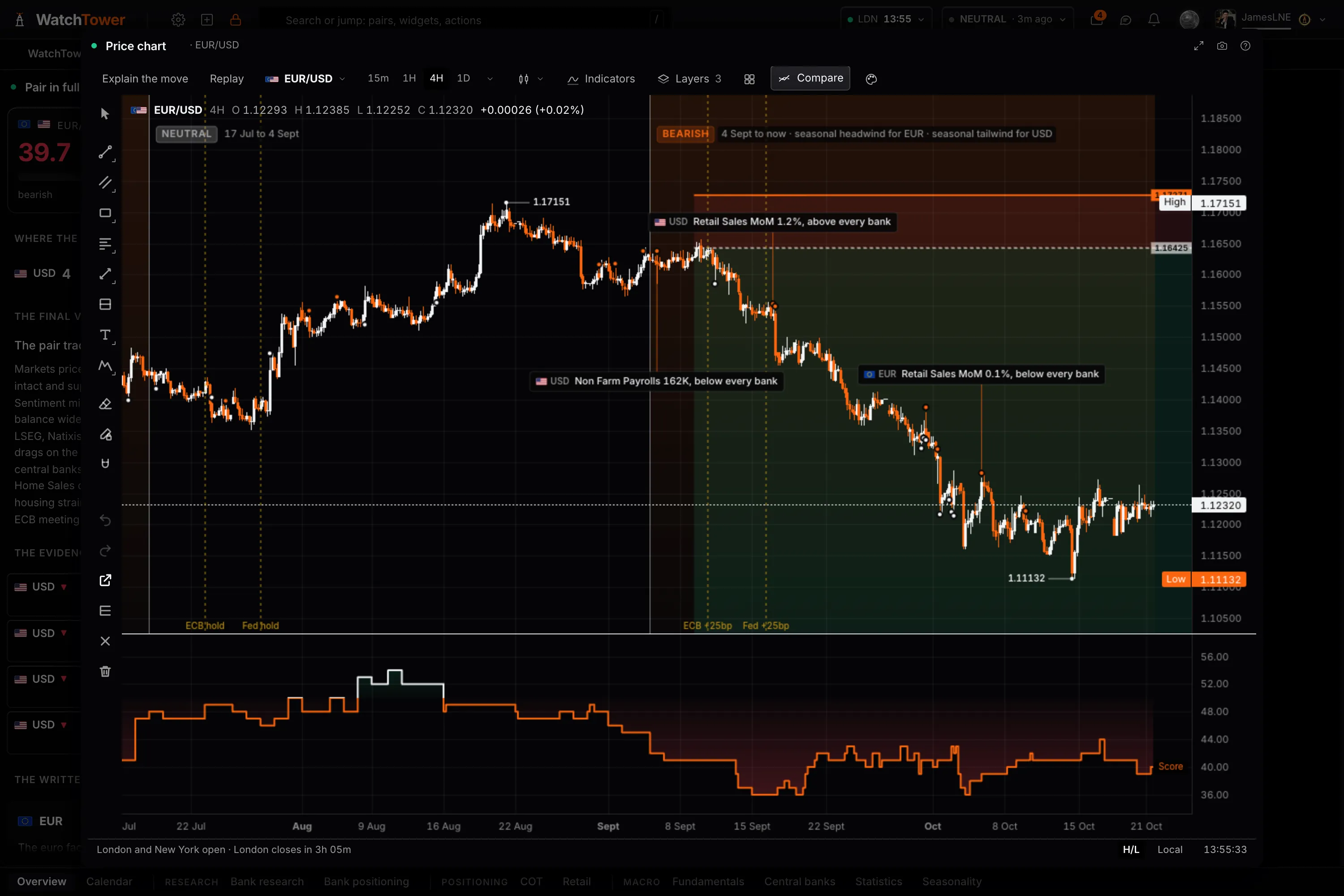This screenshot has width=1344, height=896.
Task: Open the price chart help icon
Action: tap(1246, 46)
